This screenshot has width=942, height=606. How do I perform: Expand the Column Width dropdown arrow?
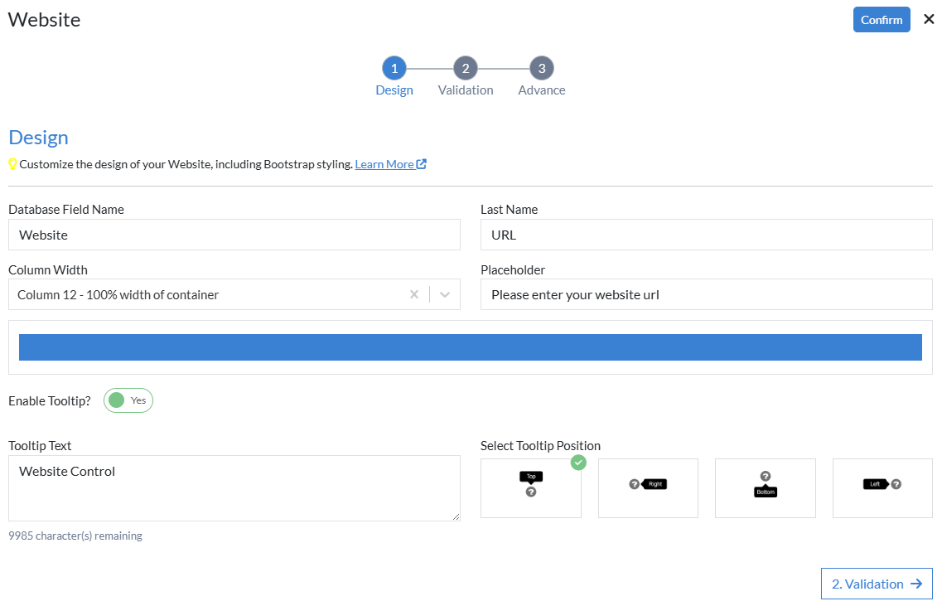445,295
